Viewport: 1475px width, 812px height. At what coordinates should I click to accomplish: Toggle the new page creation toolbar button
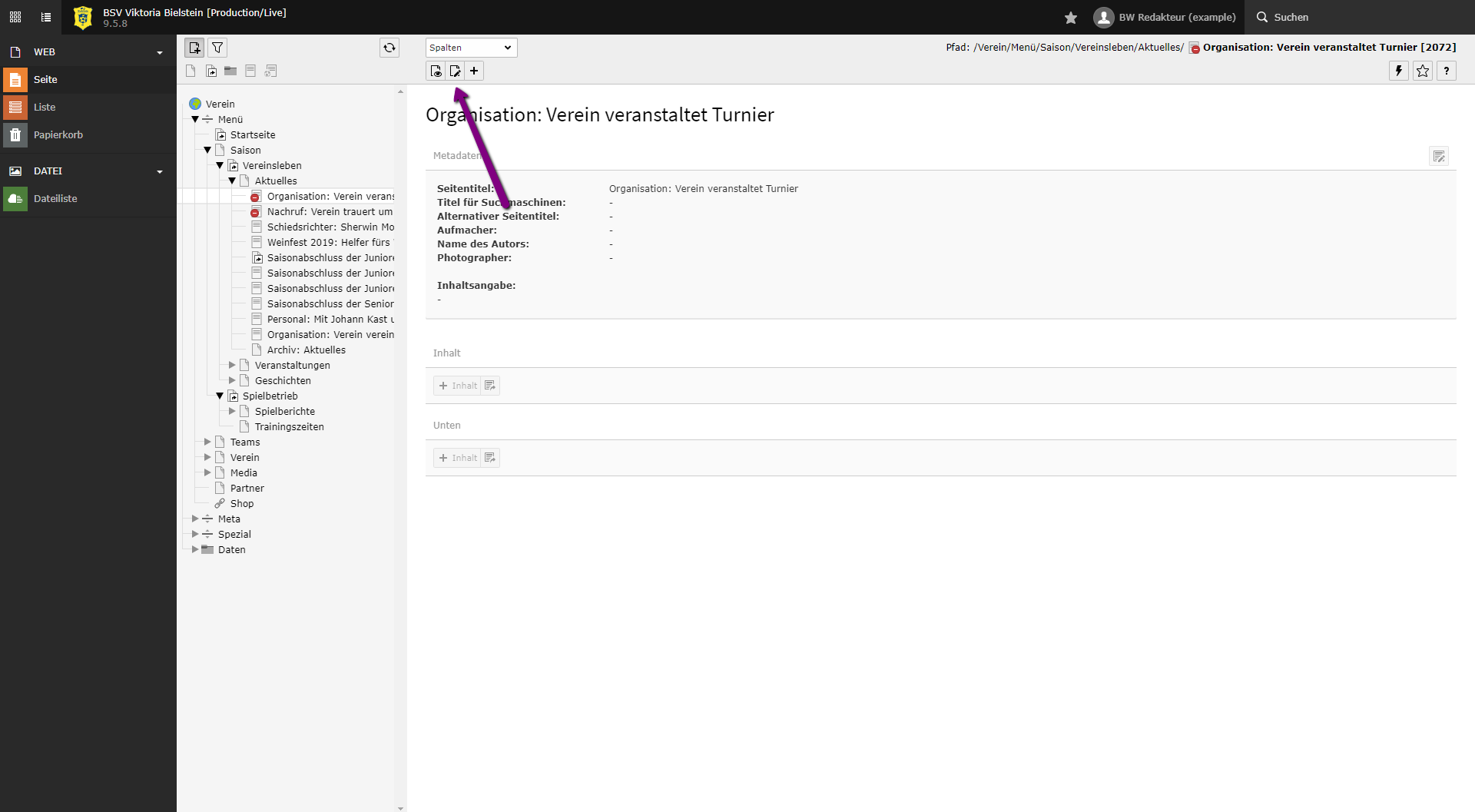tap(194, 48)
